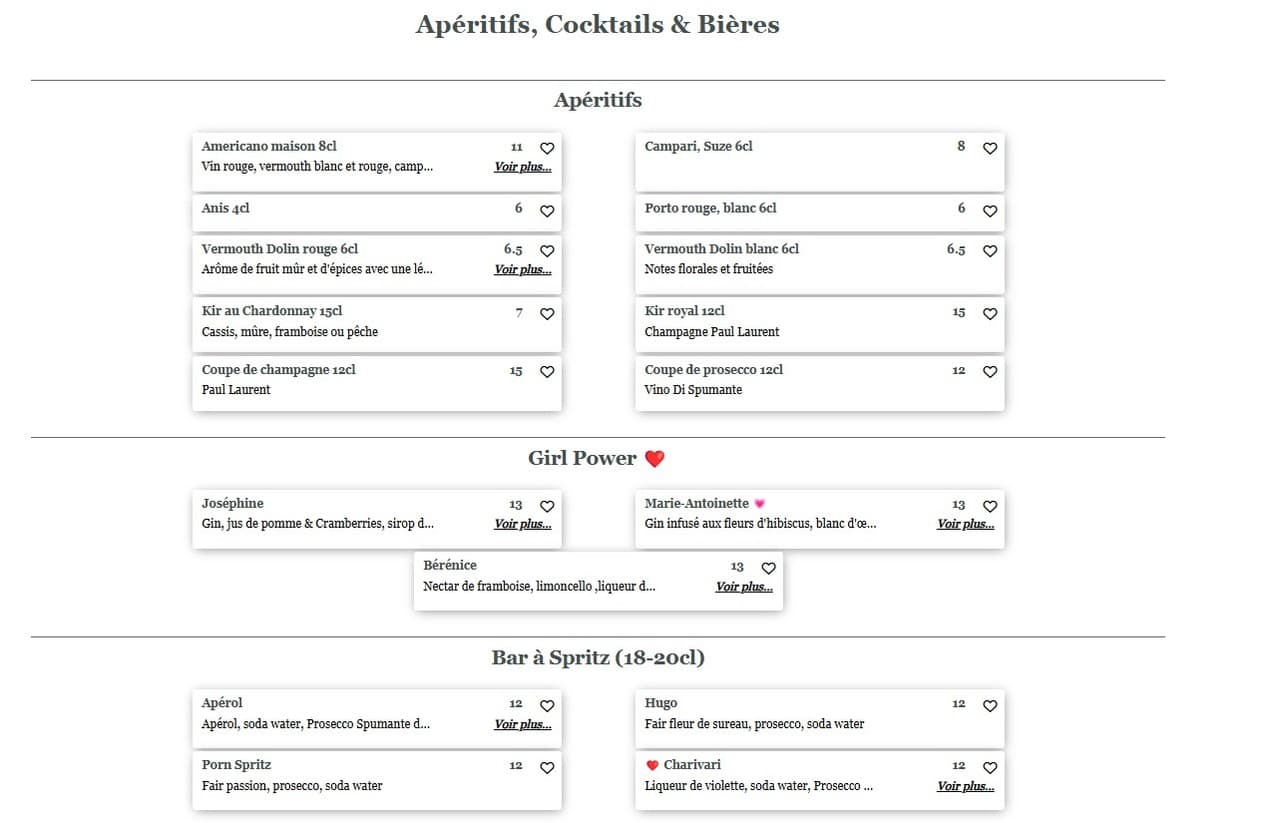Select the Bar à Spritz heading
Screen dimensions: 1273x823
tap(597, 657)
